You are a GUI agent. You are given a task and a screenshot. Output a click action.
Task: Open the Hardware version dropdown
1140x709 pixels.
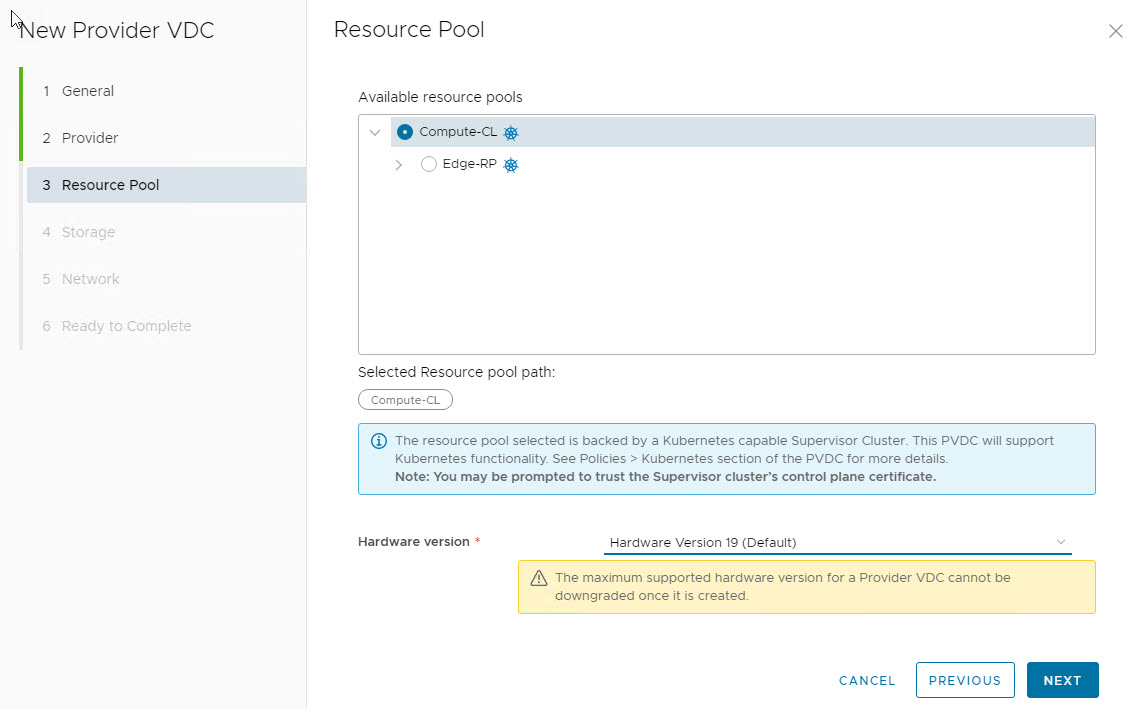(x=837, y=542)
